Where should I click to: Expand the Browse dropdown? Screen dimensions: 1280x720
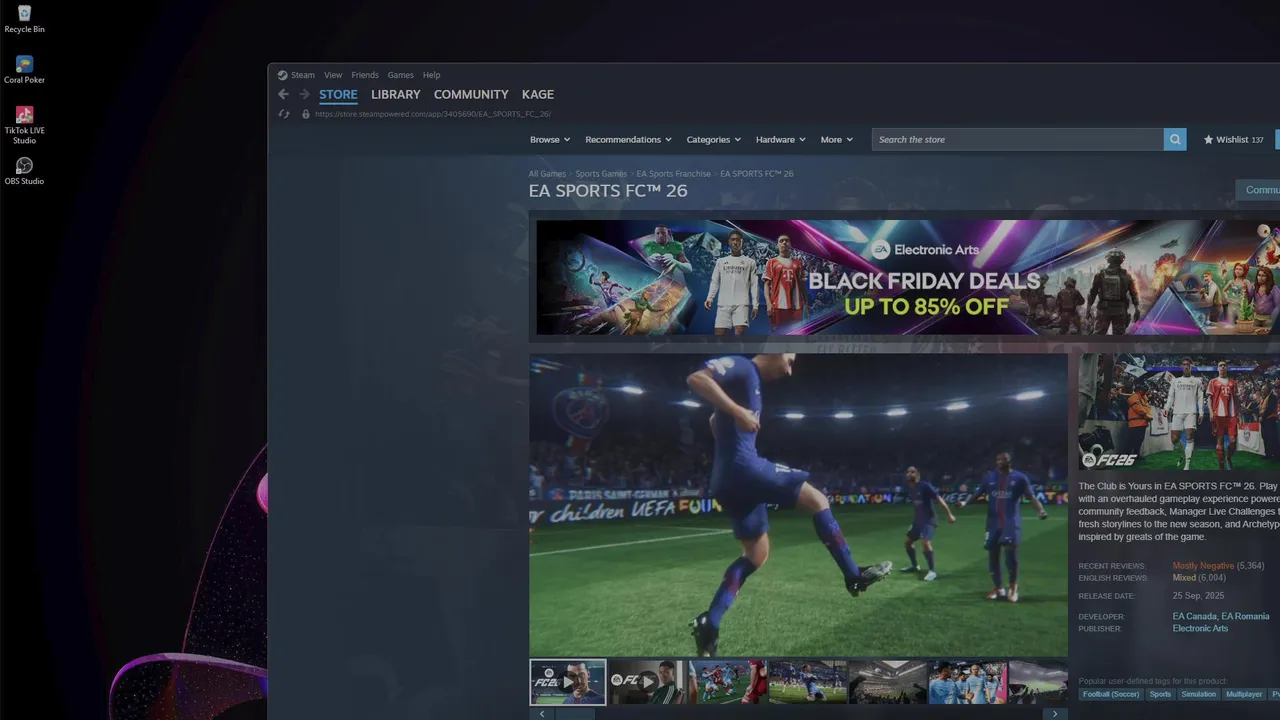pos(550,140)
